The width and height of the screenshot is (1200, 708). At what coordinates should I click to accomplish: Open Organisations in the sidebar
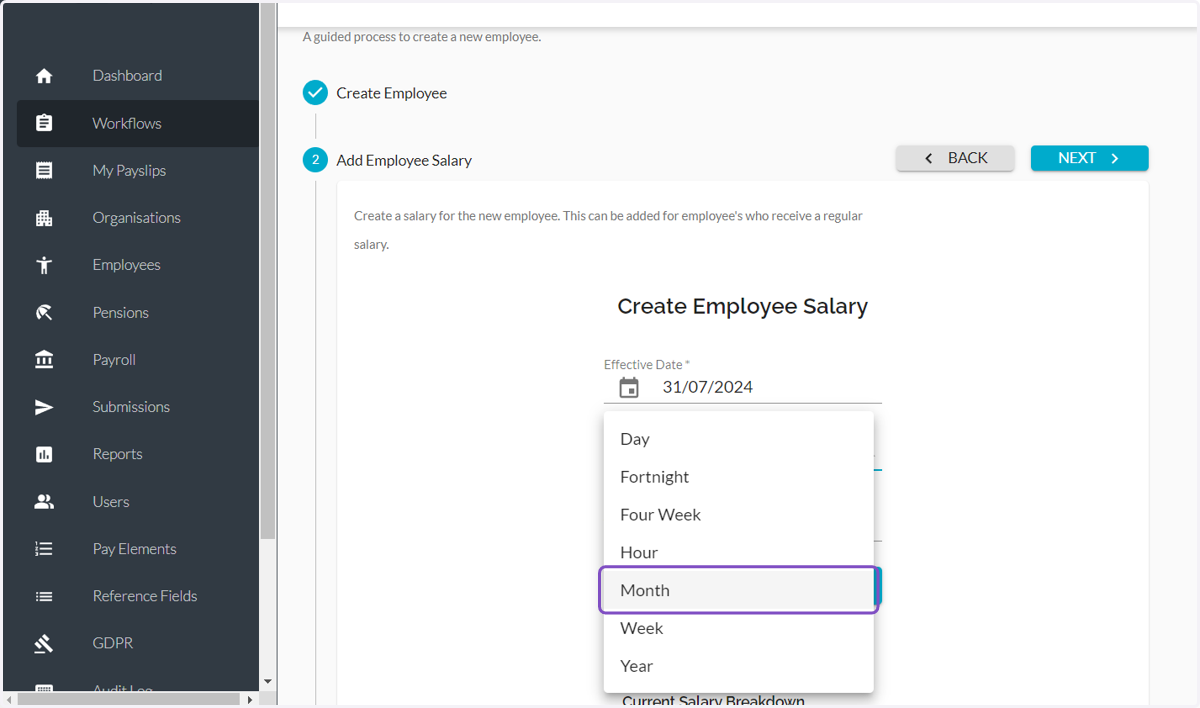point(138,218)
